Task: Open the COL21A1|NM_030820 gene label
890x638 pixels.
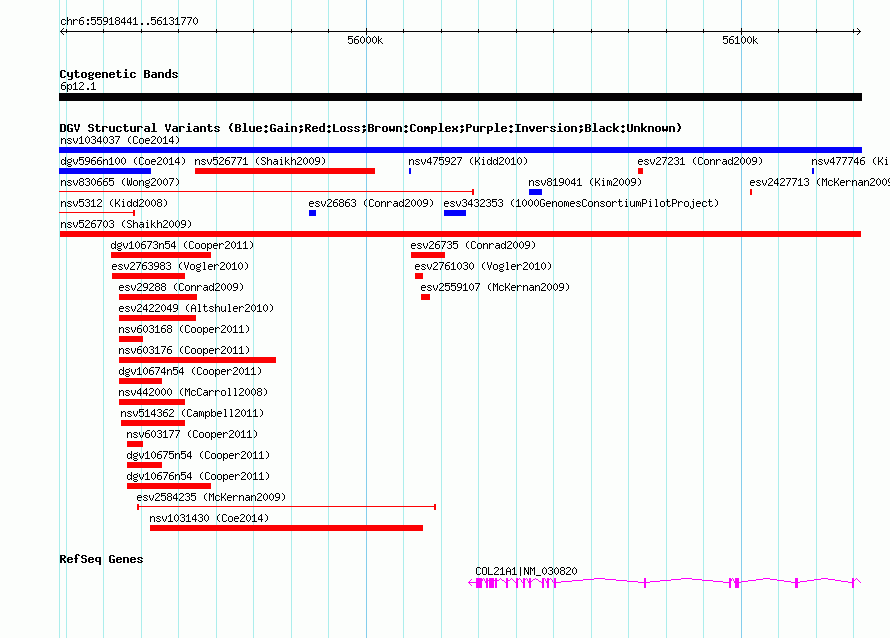Action: [526, 571]
